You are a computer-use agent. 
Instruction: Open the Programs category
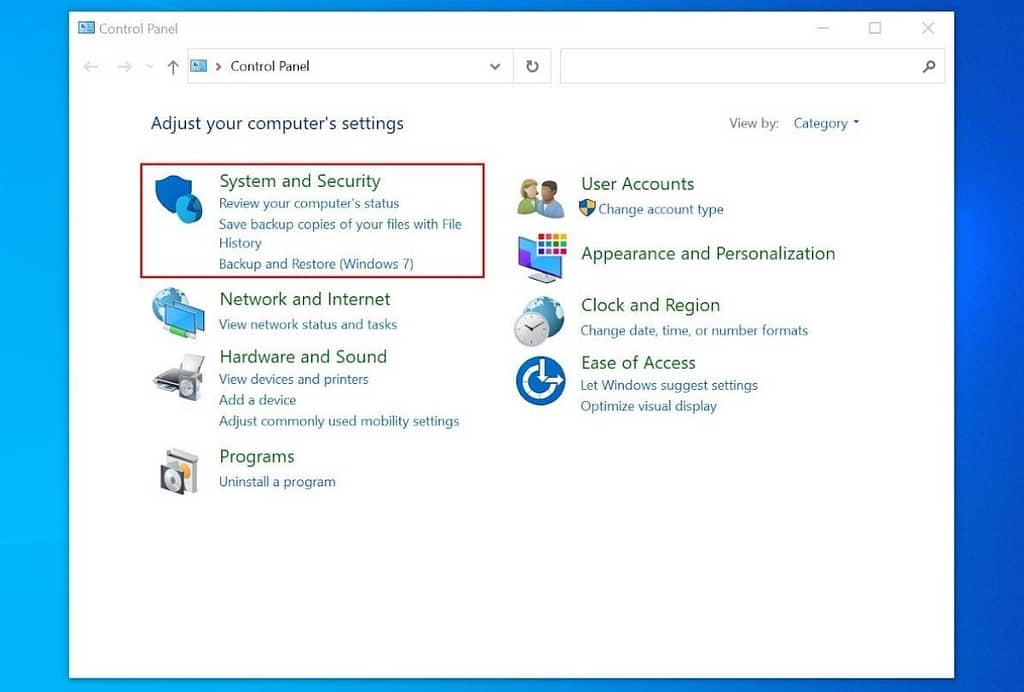pyautogui.click(x=257, y=457)
